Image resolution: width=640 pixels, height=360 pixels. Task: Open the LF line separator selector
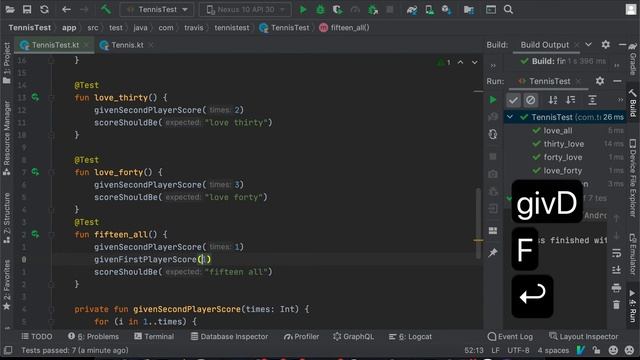[496, 350]
